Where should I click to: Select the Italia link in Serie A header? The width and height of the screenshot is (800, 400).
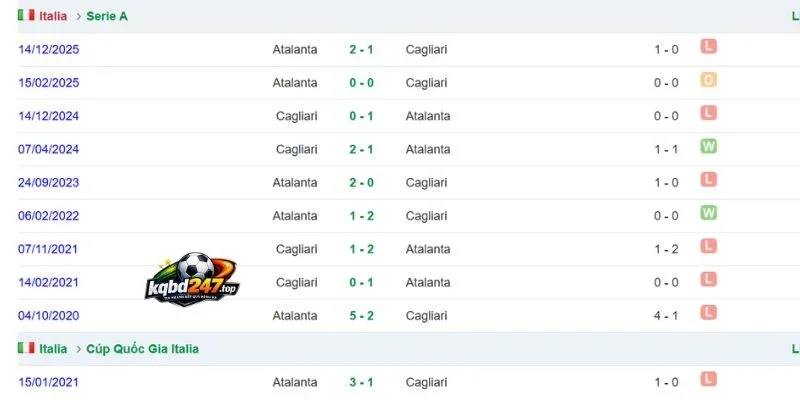coord(53,16)
